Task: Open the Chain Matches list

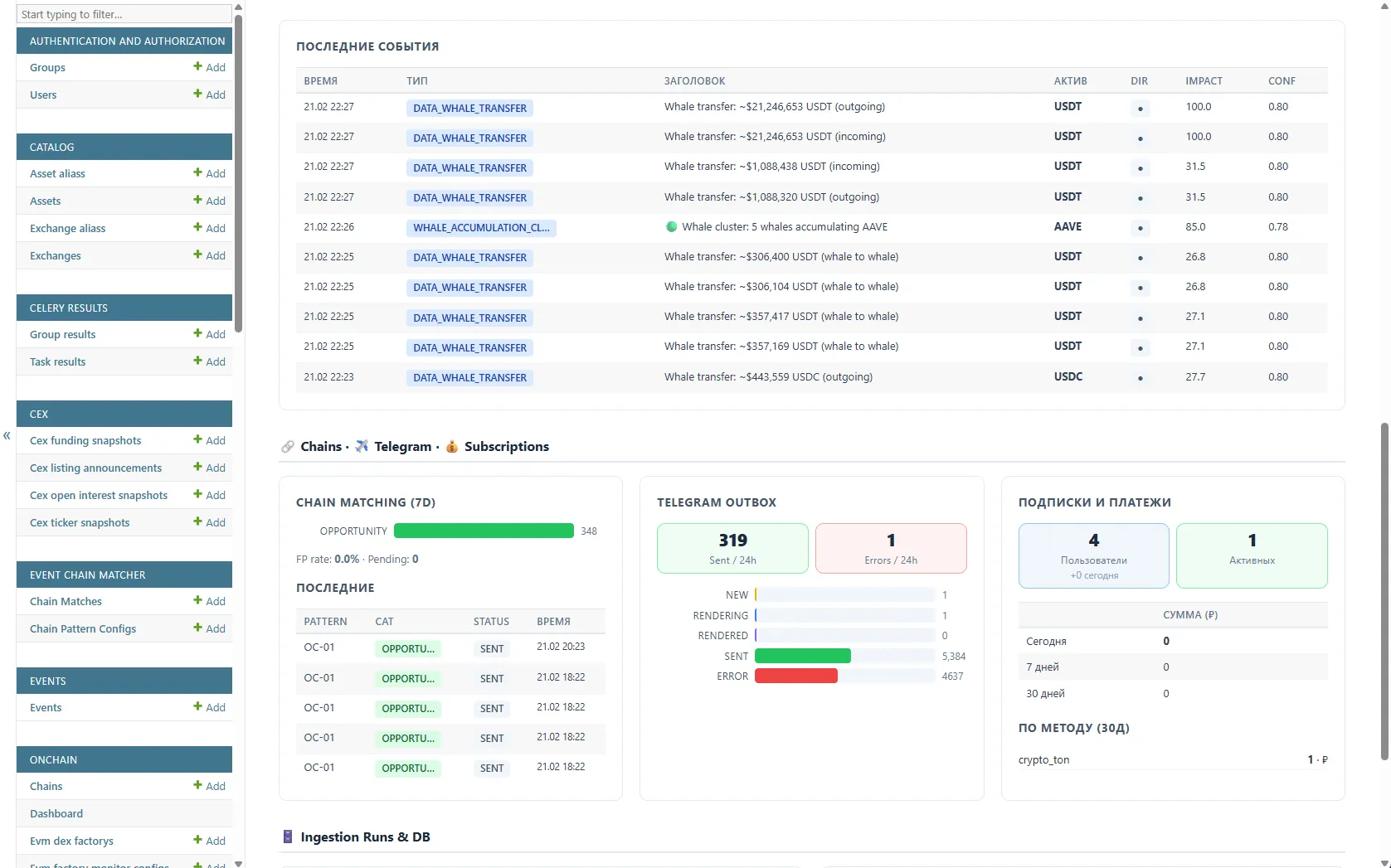Action: (65, 601)
